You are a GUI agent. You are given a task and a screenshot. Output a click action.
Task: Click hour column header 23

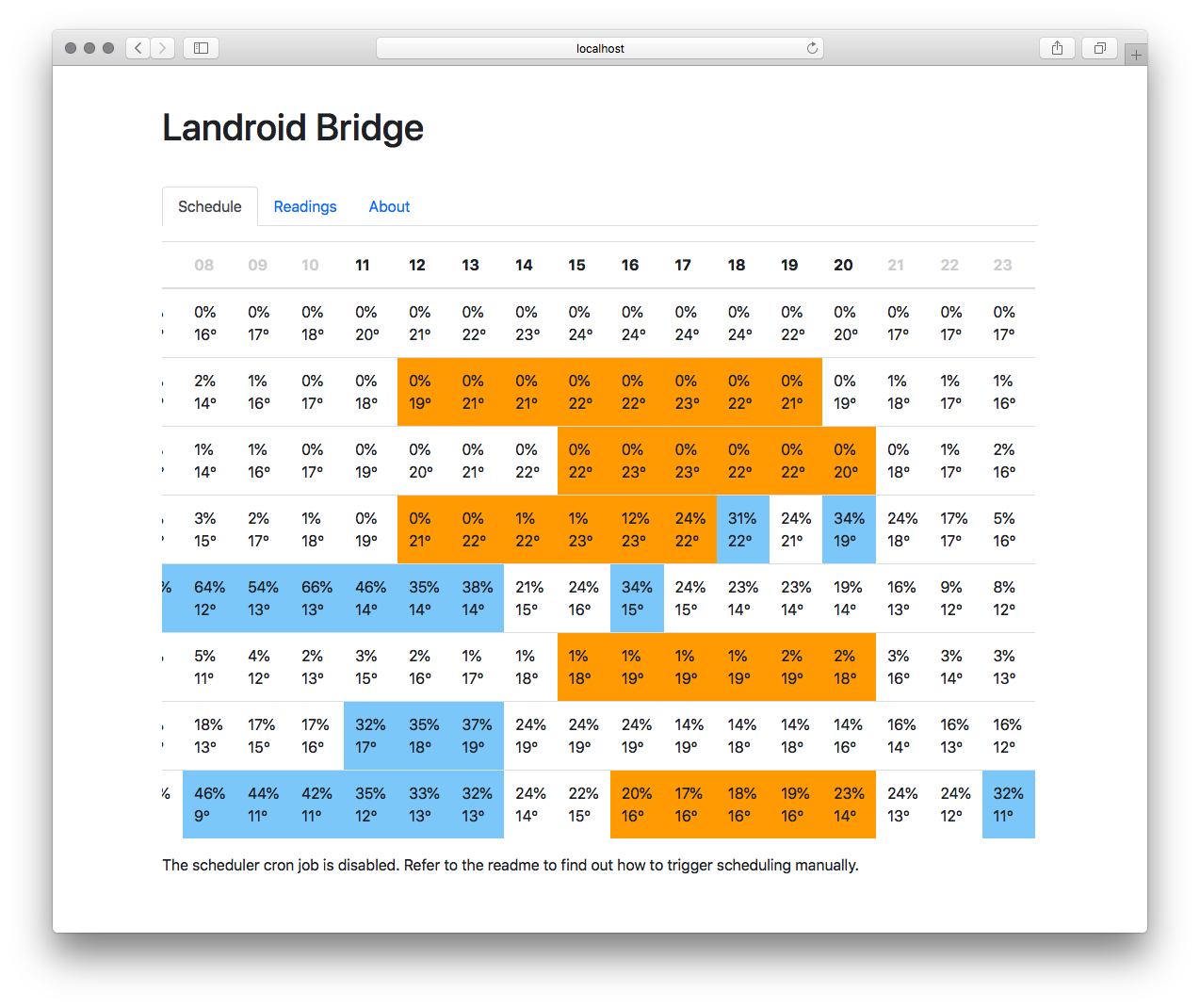(1003, 265)
